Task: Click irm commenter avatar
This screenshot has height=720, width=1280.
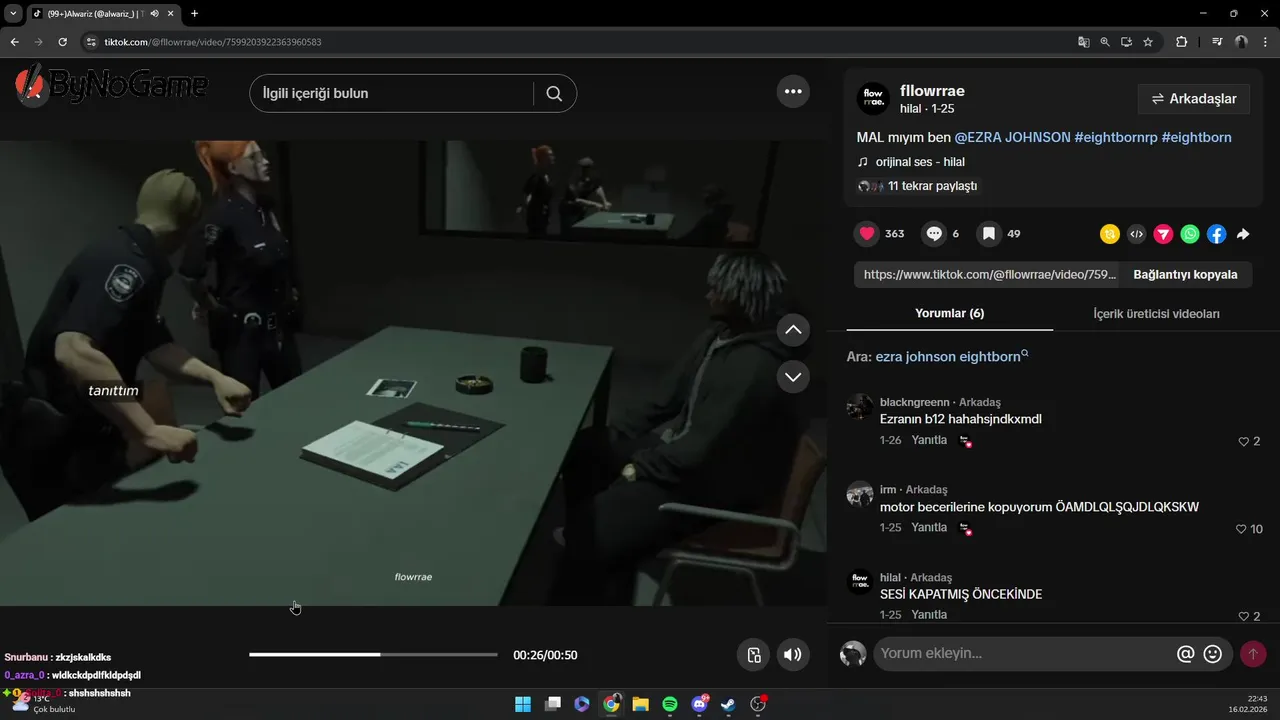Action: (x=860, y=494)
